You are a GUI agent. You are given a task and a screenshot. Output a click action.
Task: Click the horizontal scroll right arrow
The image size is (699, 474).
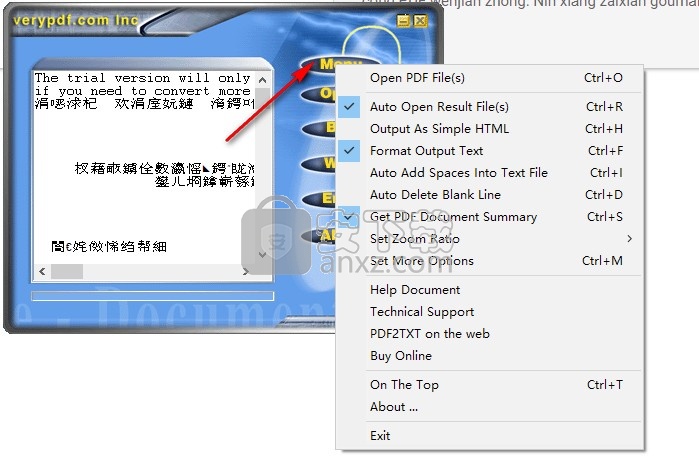click(245, 271)
